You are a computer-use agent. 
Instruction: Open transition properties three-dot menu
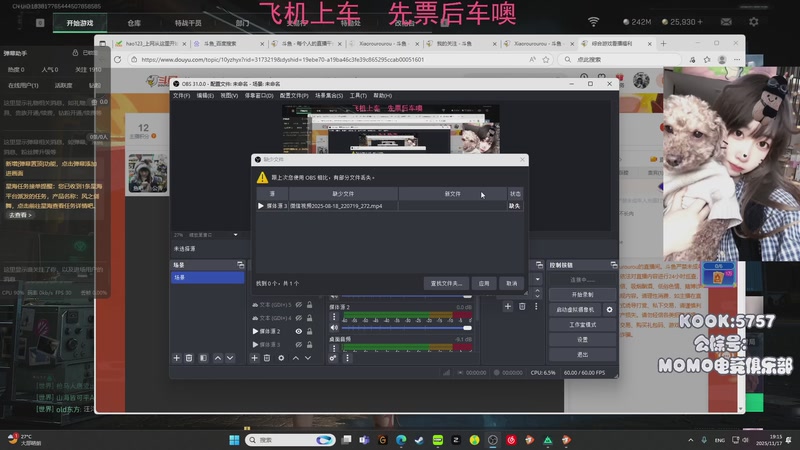coord(536,306)
